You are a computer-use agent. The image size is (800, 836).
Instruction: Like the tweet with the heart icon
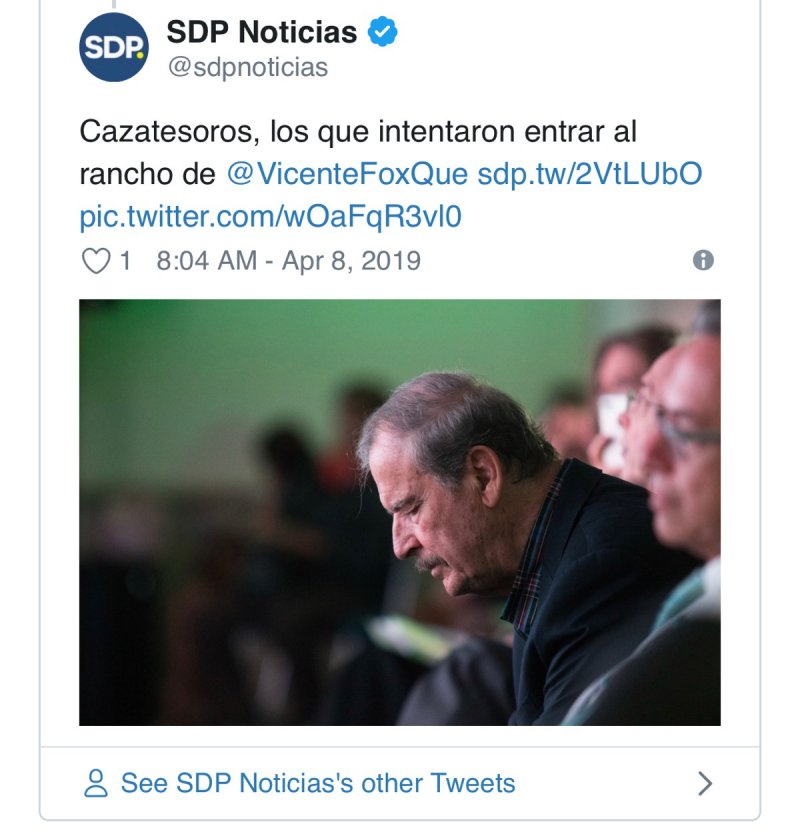(x=95, y=261)
